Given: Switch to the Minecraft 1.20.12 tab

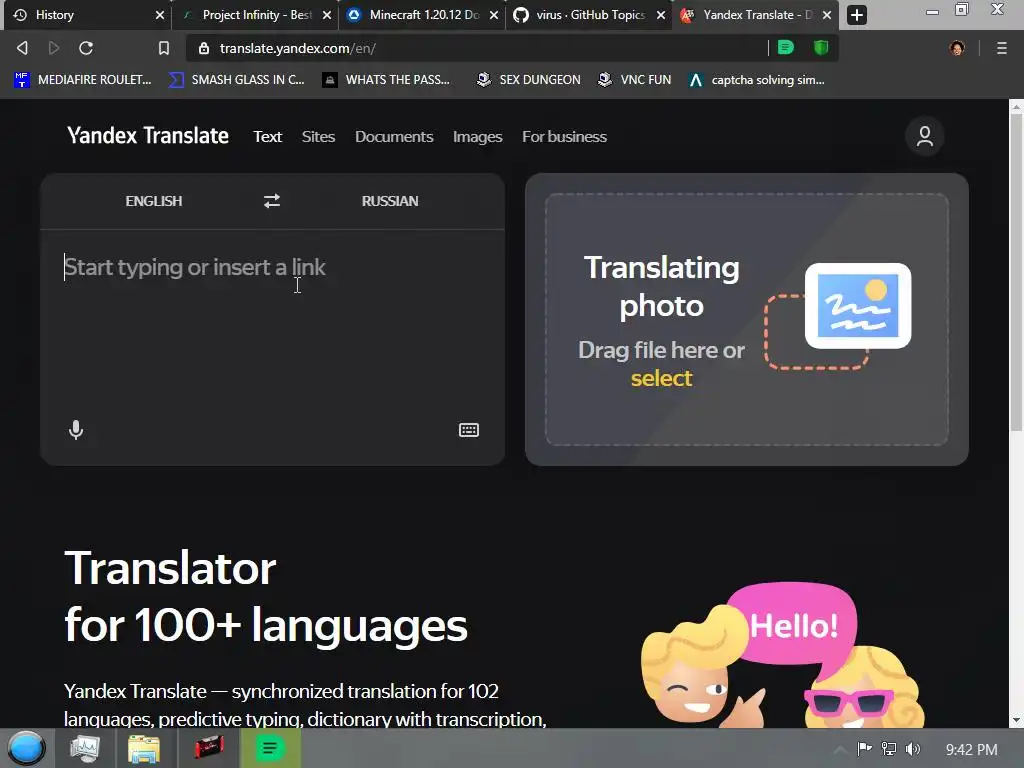Looking at the screenshot, I should 423,15.
